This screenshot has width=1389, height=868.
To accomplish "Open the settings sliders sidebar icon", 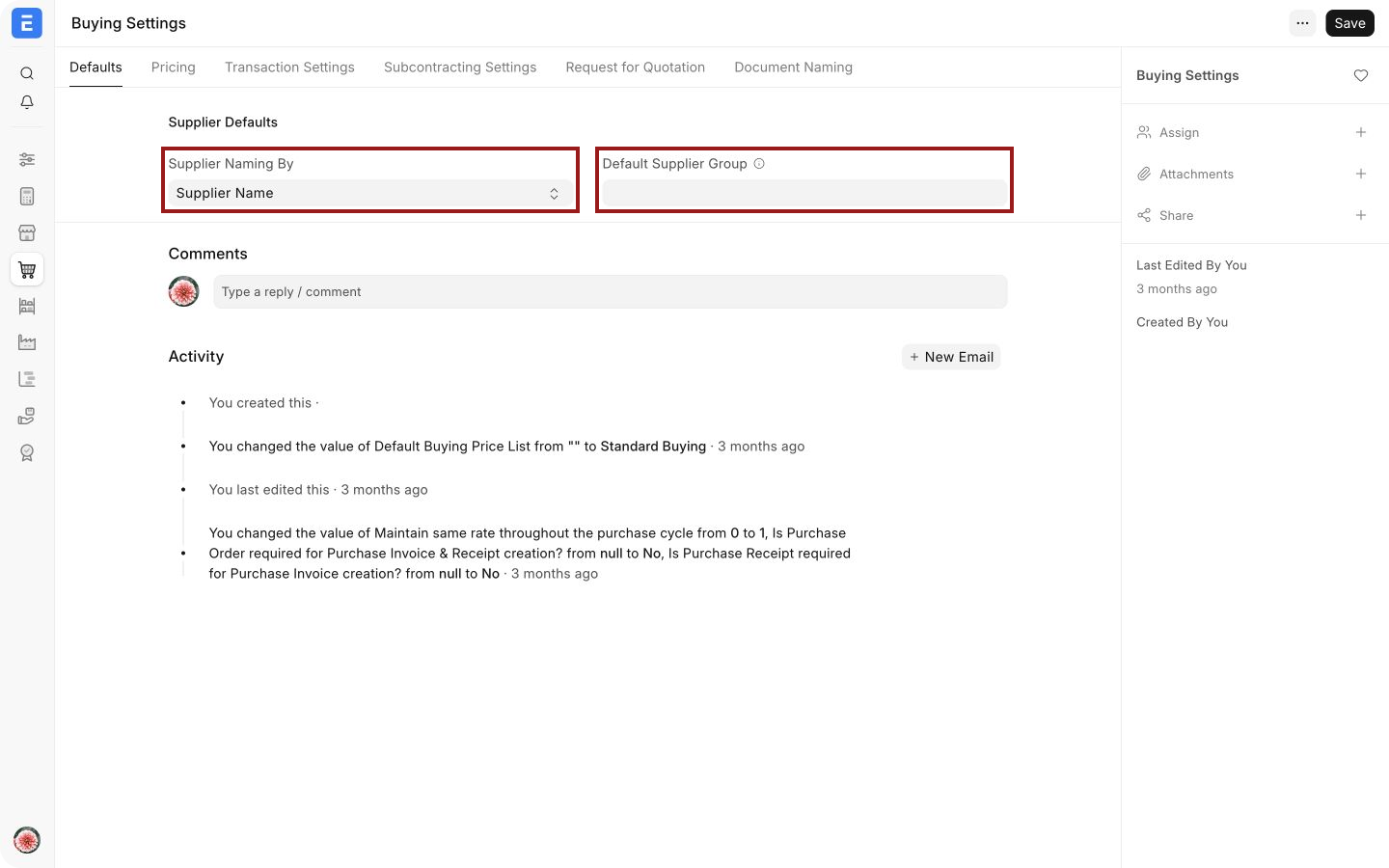I will tap(27, 159).
